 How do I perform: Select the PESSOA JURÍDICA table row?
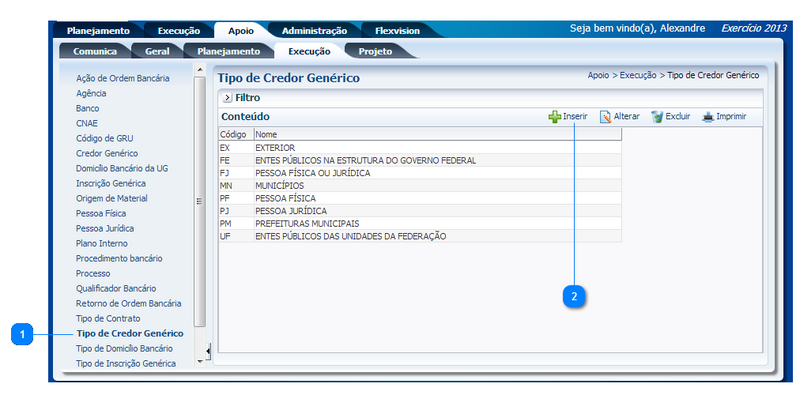click(x=420, y=211)
